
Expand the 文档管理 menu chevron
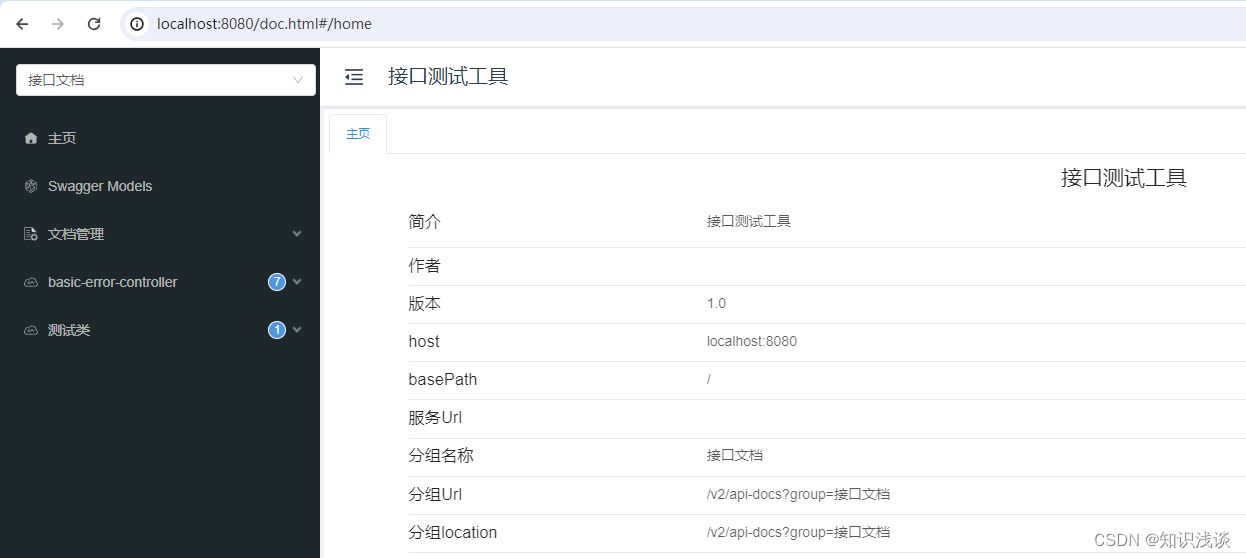pos(296,234)
